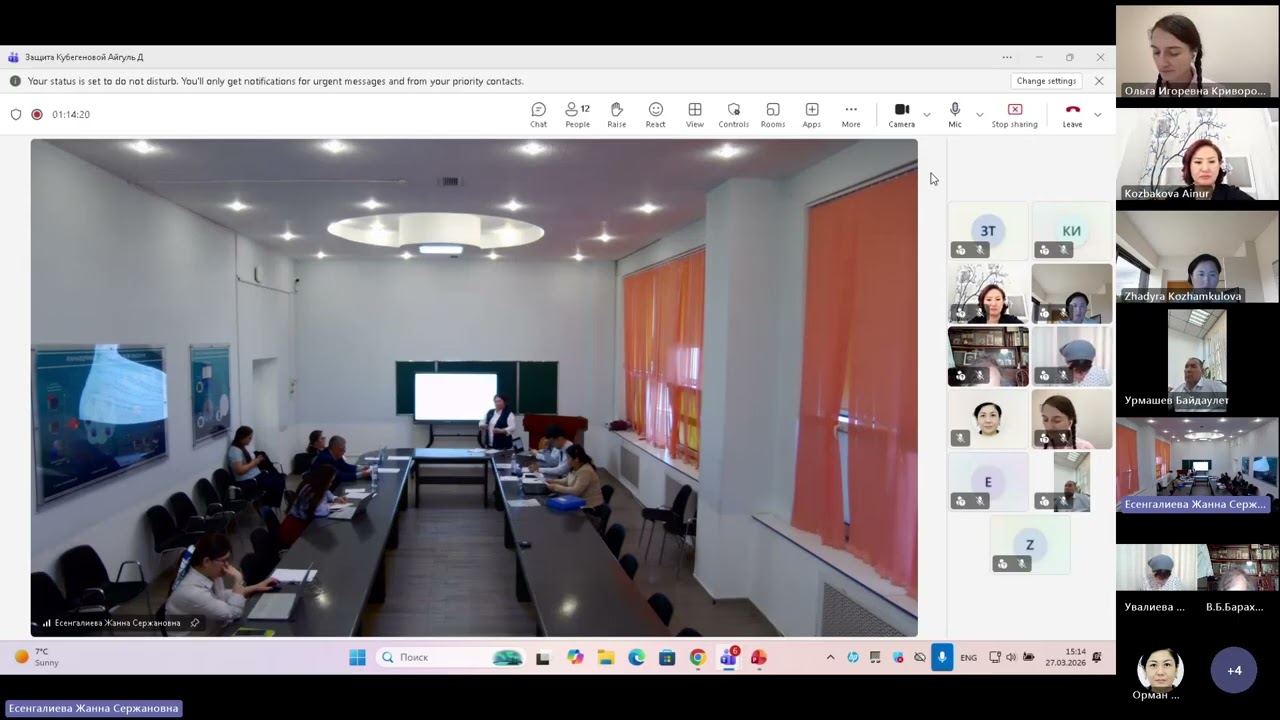Image resolution: width=1280 pixels, height=720 pixels.
Task: Stop sharing the screen
Action: tap(1014, 115)
